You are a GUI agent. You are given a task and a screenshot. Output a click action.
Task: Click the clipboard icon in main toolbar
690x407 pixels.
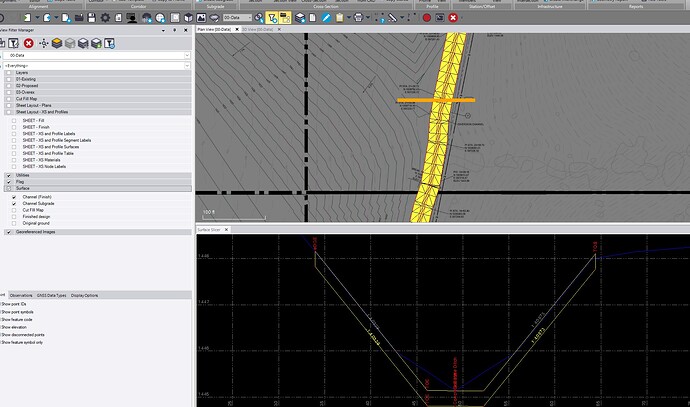[339, 18]
